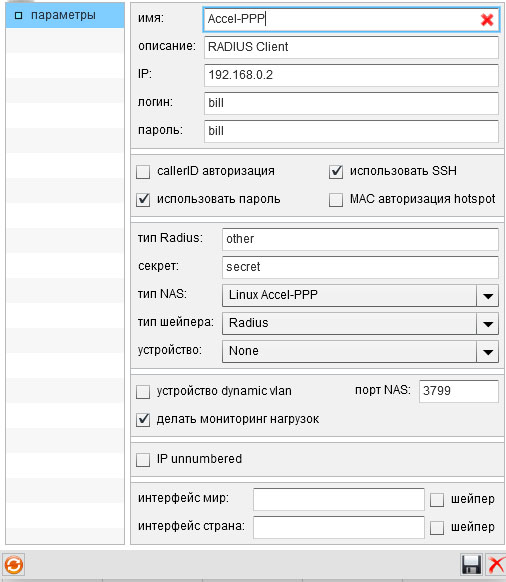Open the устройство dropdown arrow

(x=487, y=352)
